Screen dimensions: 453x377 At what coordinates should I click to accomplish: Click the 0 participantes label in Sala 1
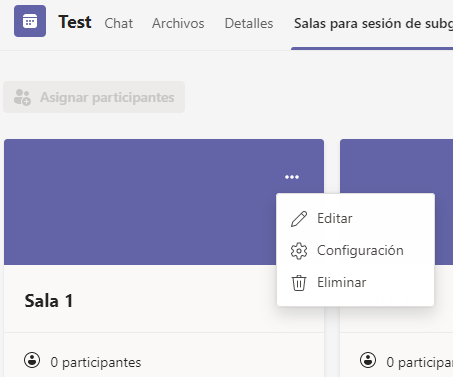coord(96,362)
